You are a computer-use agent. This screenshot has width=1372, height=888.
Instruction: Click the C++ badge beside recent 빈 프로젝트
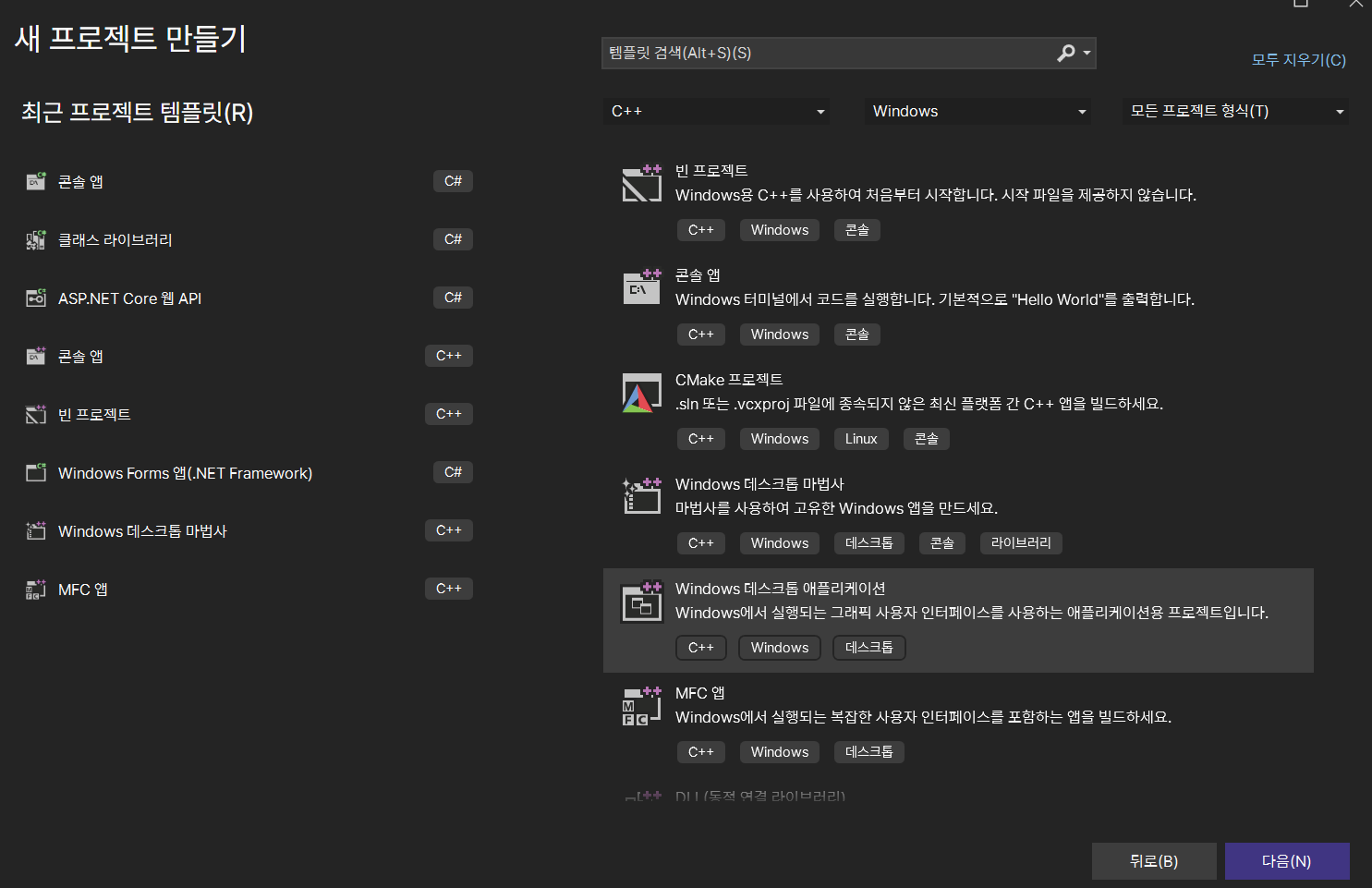tap(449, 414)
